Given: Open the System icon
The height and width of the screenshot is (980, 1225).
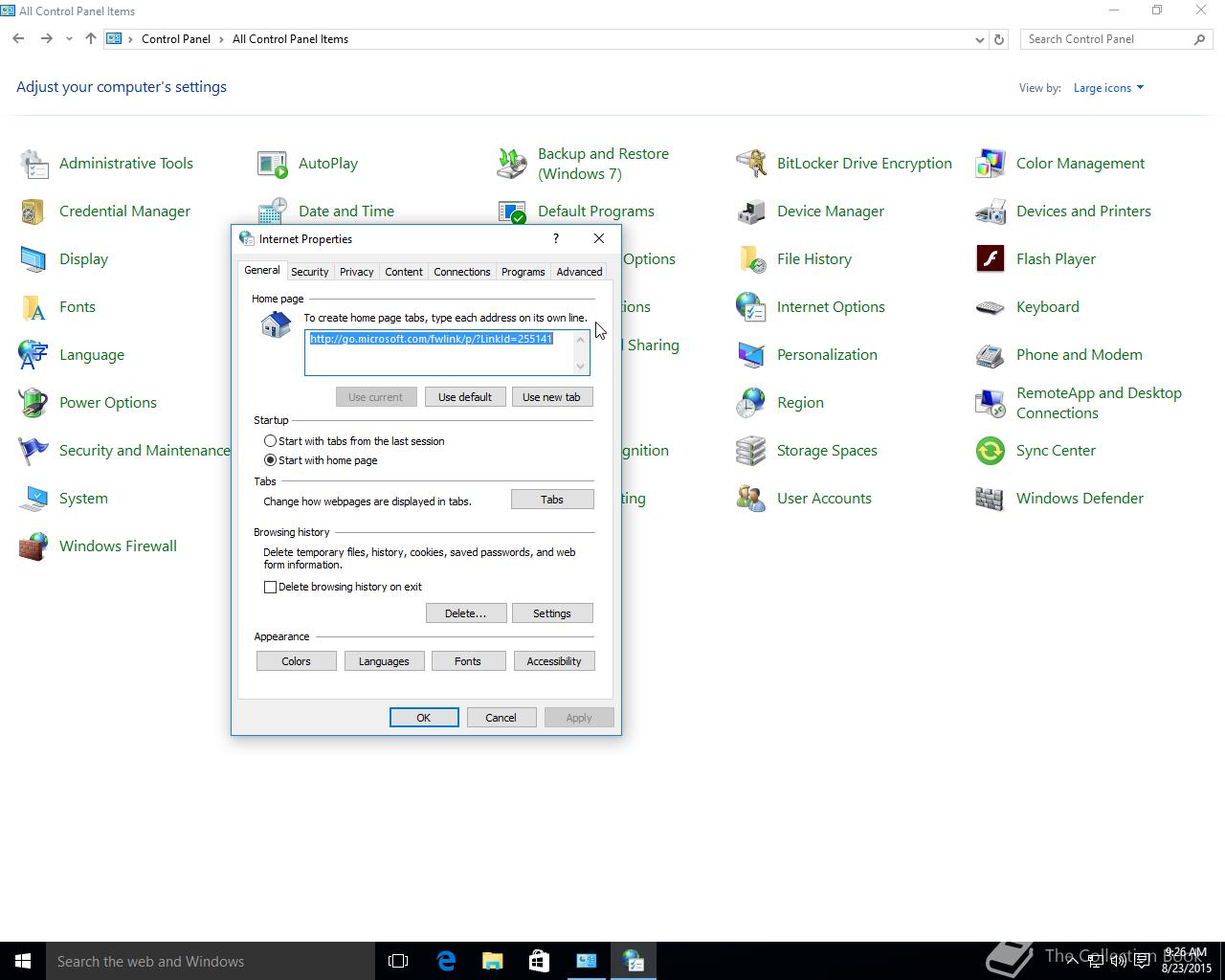Looking at the screenshot, I should tap(33, 499).
